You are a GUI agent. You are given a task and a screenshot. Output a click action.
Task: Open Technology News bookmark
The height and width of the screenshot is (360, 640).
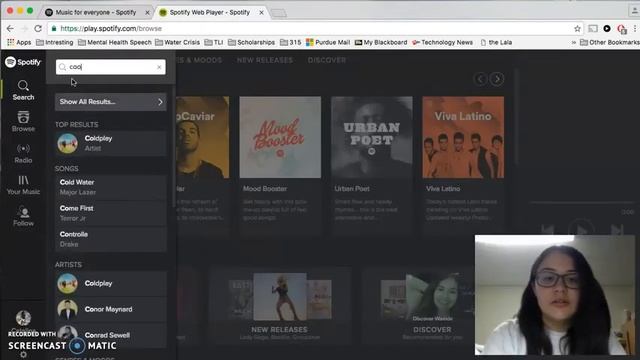click(442, 42)
